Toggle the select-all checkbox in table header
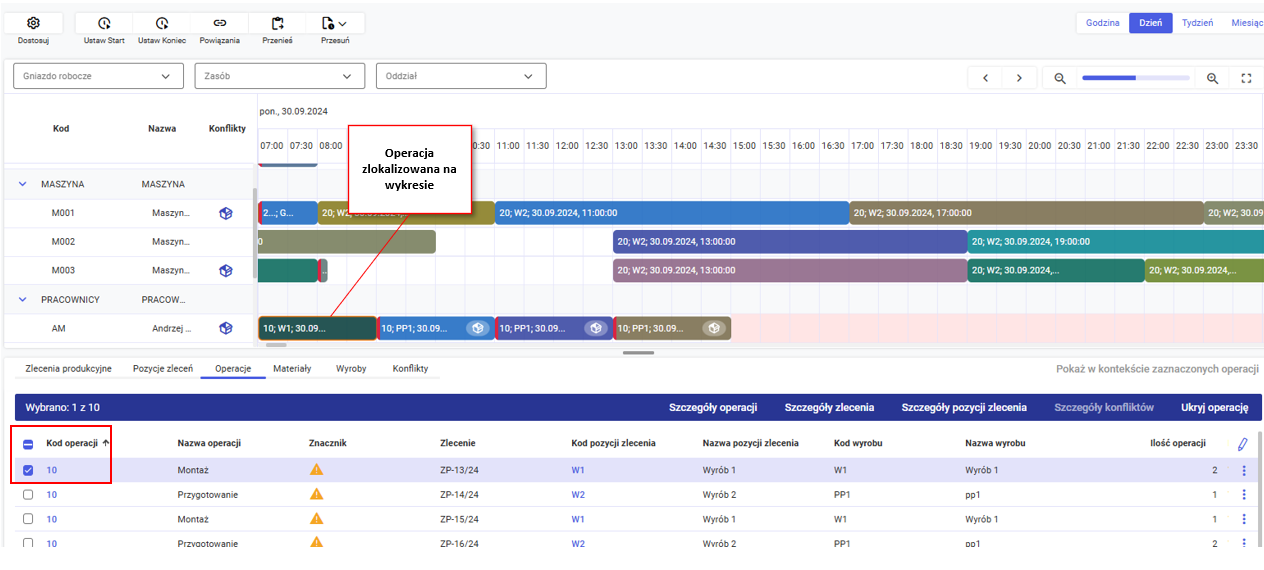 (x=28, y=444)
